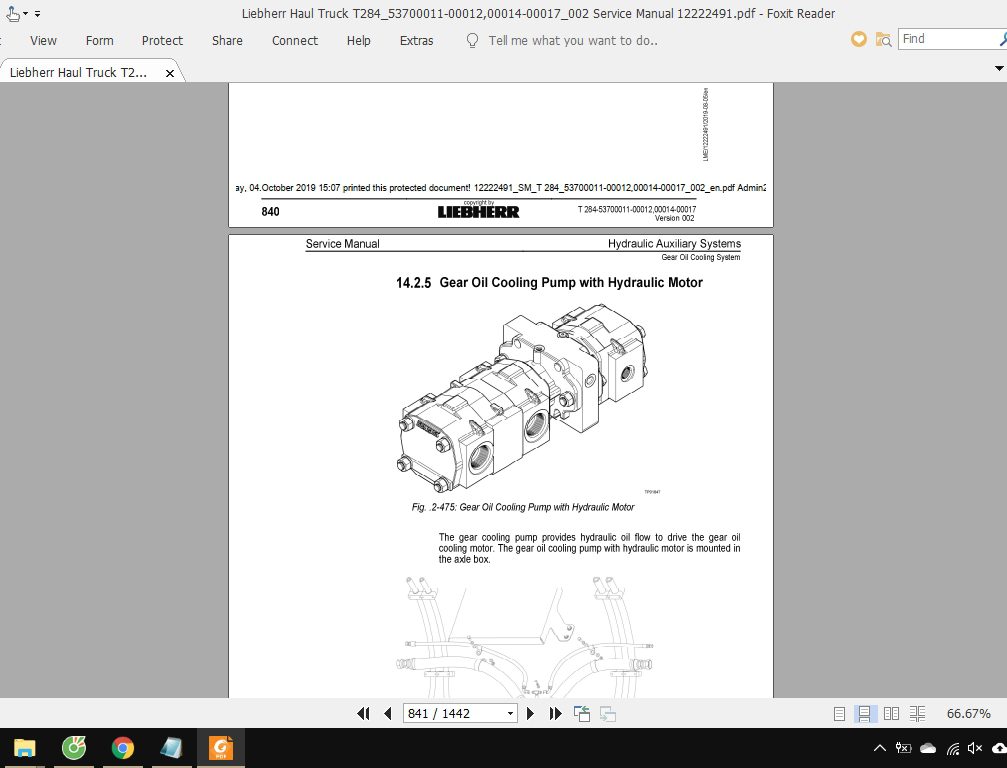Click the 'Gear Oil Cooling System' subheader
Screen dimensions: 1007x768
point(701,257)
